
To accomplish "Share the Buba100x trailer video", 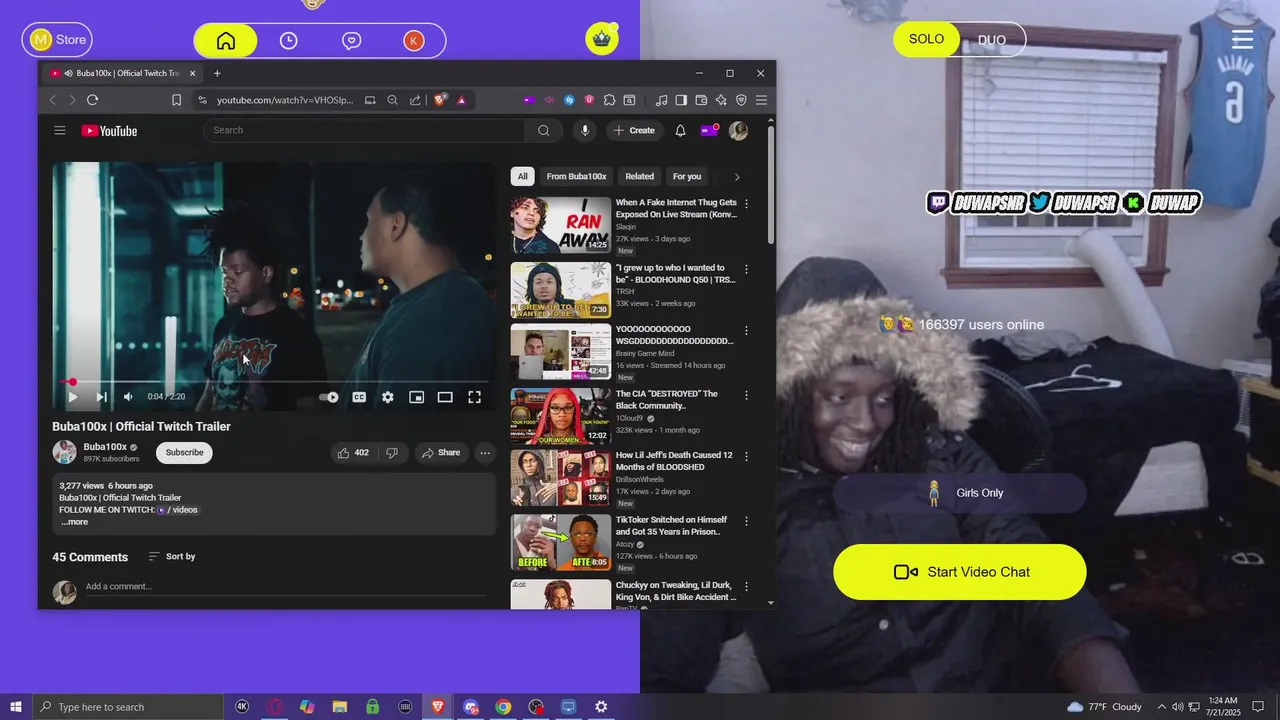I will pyautogui.click(x=440, y=453).
